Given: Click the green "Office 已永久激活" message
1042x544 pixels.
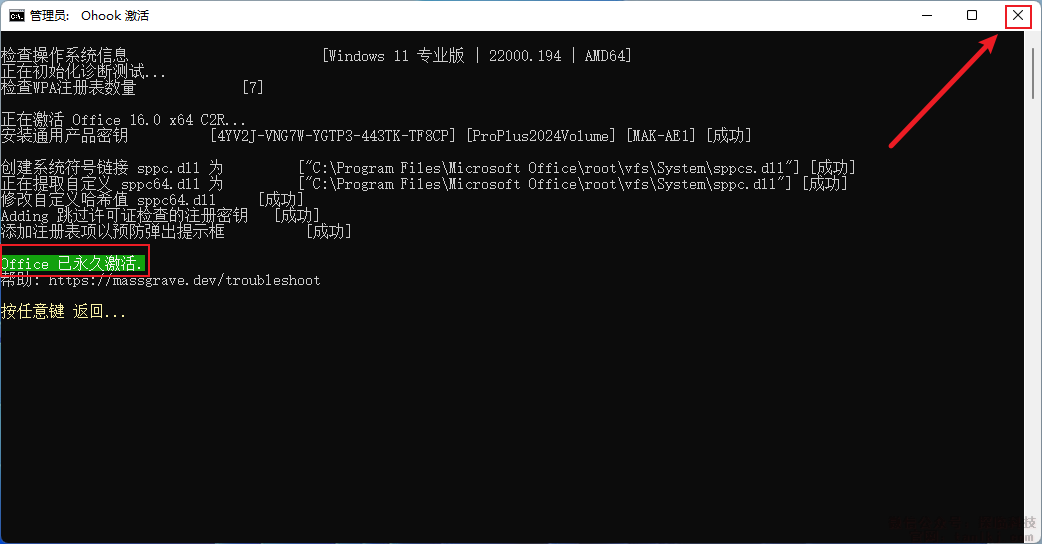Looking at the screenshot, I should tap(74, 264).
